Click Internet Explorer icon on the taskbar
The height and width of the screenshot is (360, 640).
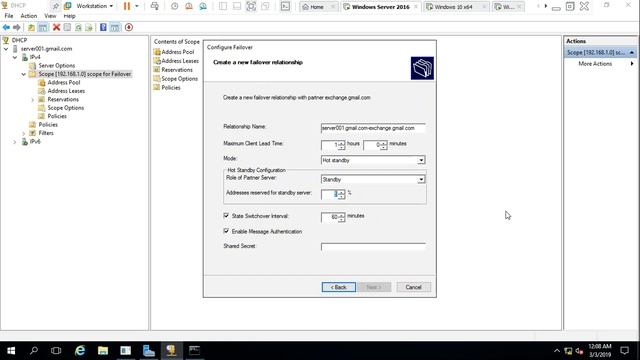80,351
